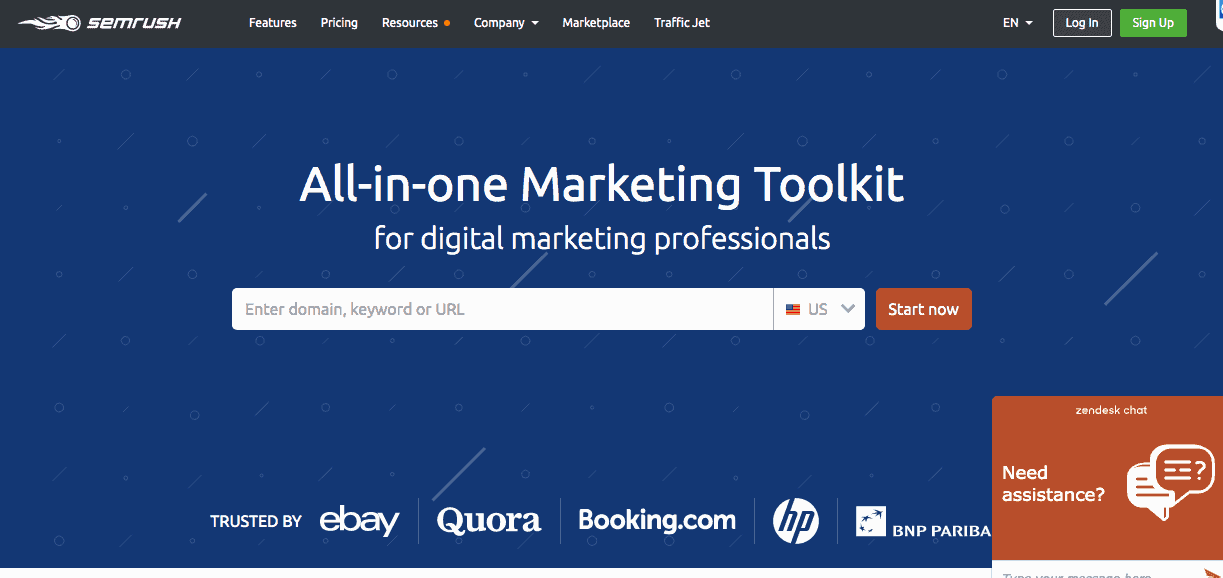This screenshot has height=578, width=1223.
Task: Click the Log In button
Action: point(1082,23)
